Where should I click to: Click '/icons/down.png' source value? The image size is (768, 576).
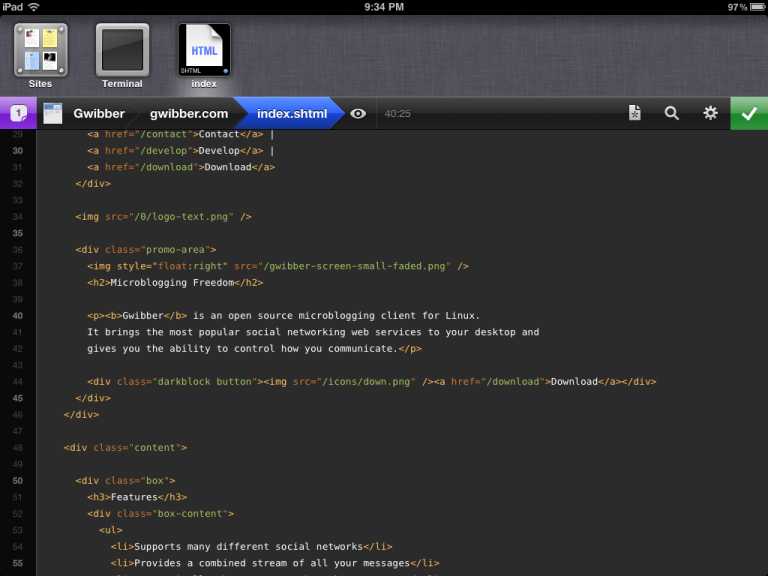366,382
